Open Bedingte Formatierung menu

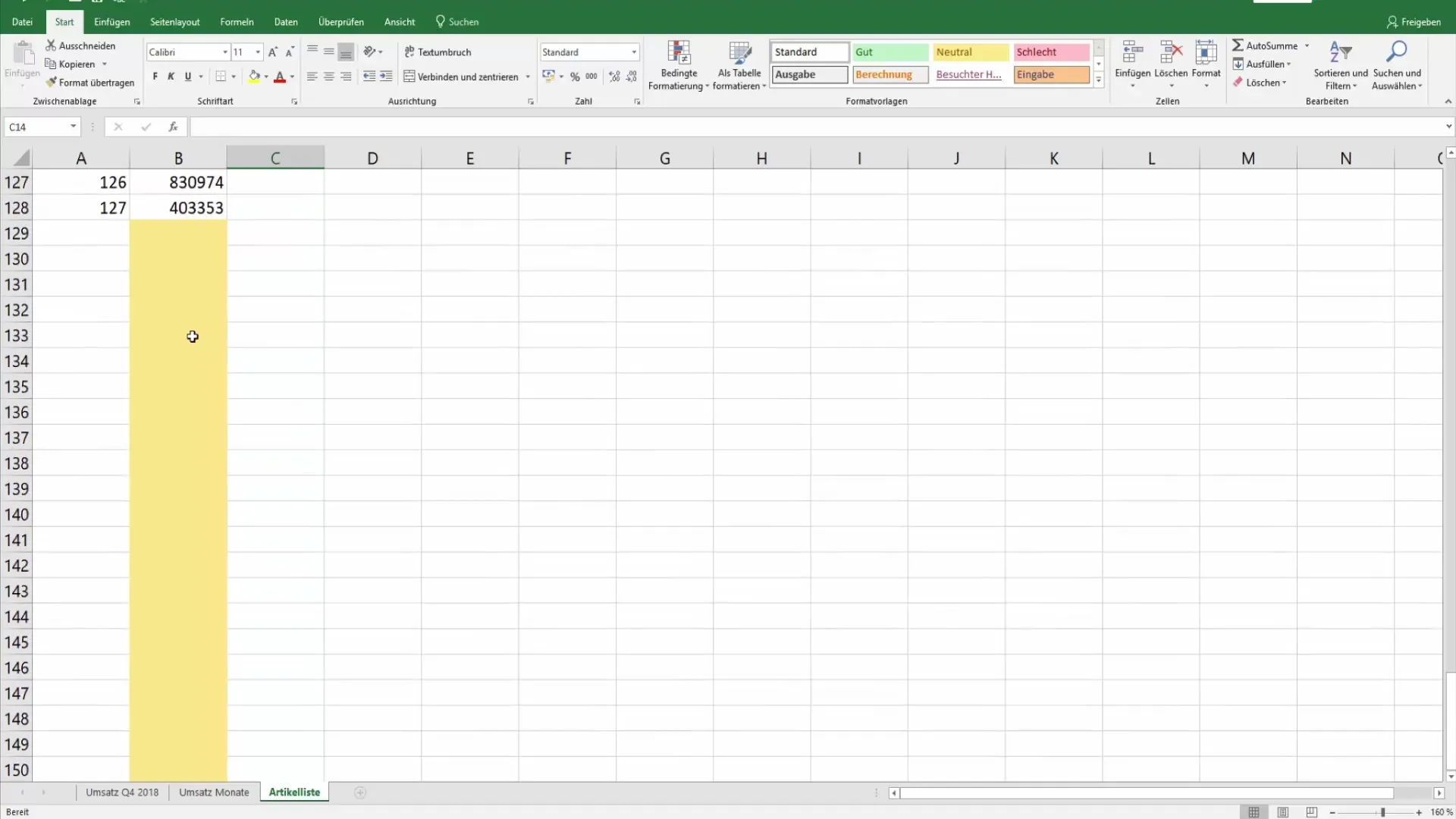tap(679, 65)
